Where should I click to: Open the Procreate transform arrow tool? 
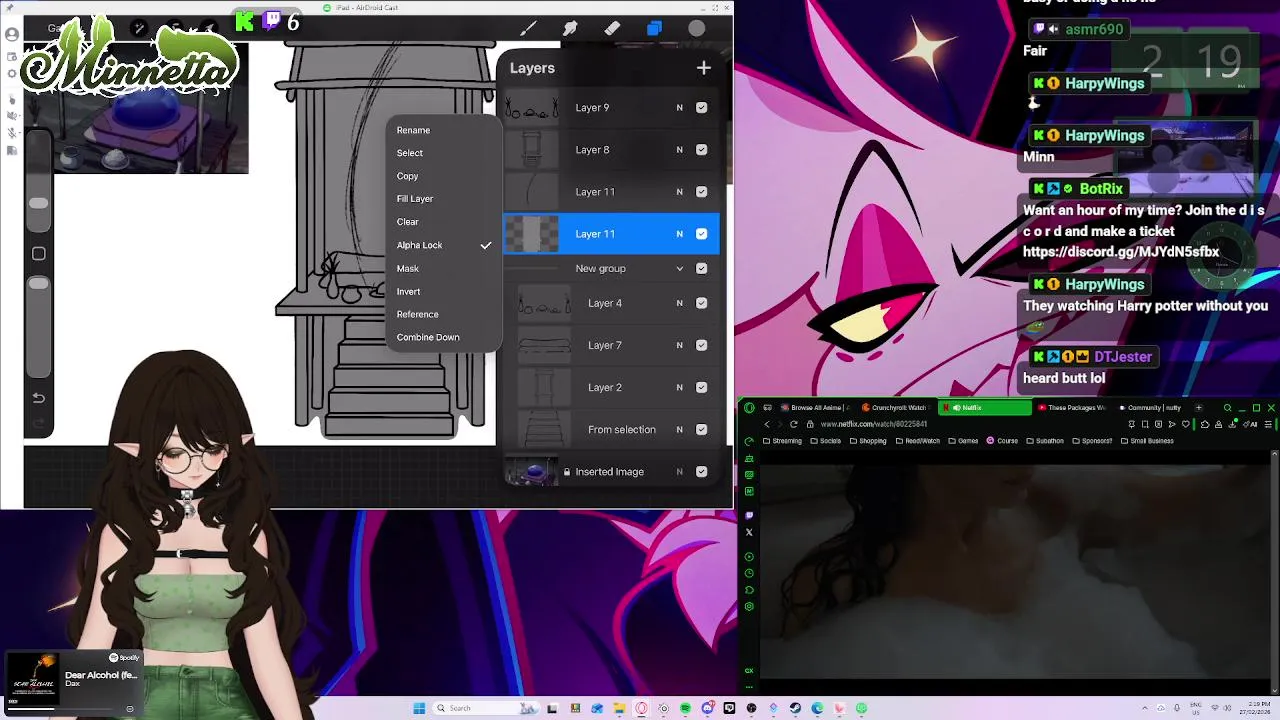click(x=209, y=28)
